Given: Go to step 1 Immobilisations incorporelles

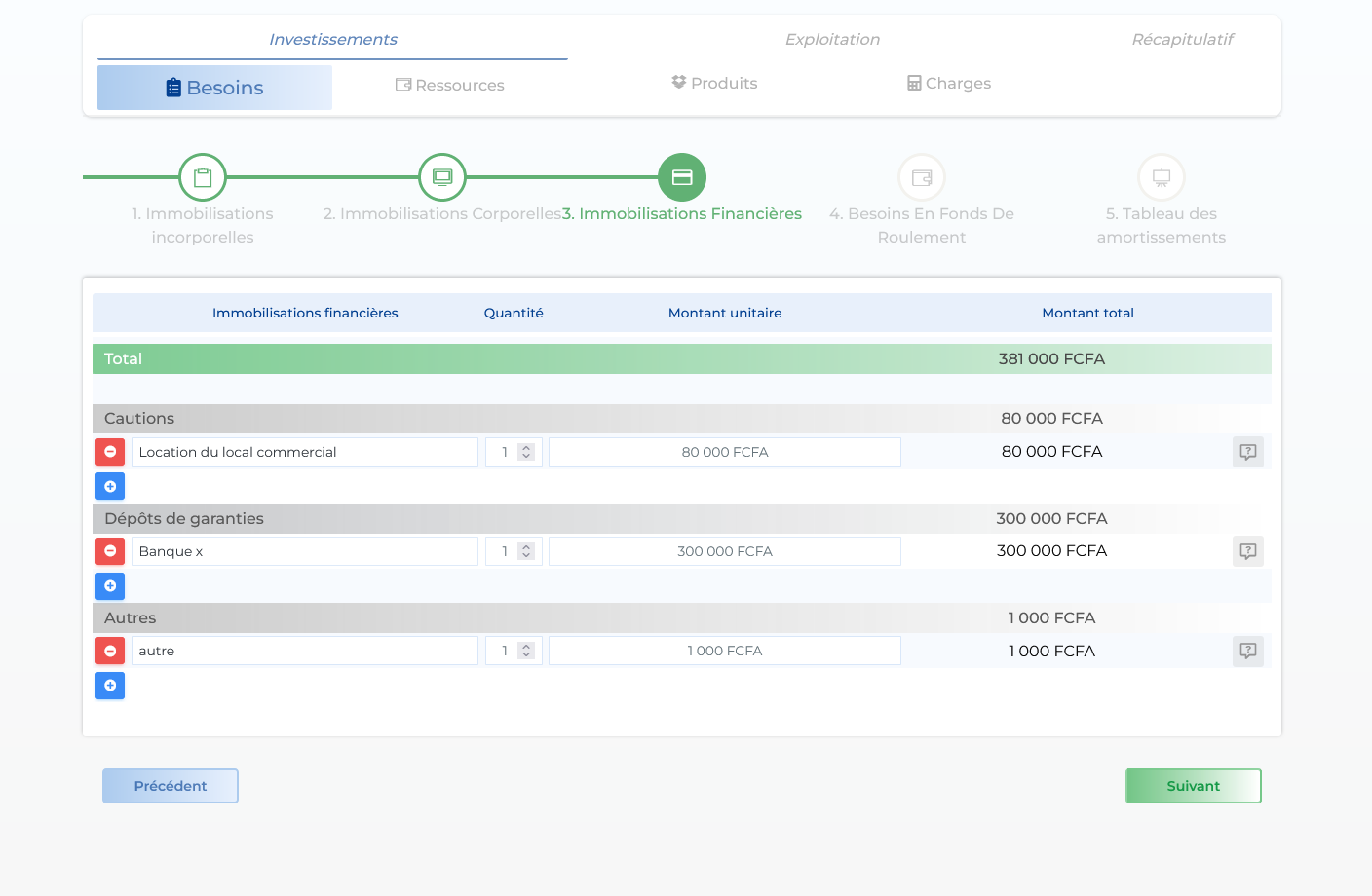Looking at the screenshot, I should [203, 177].
